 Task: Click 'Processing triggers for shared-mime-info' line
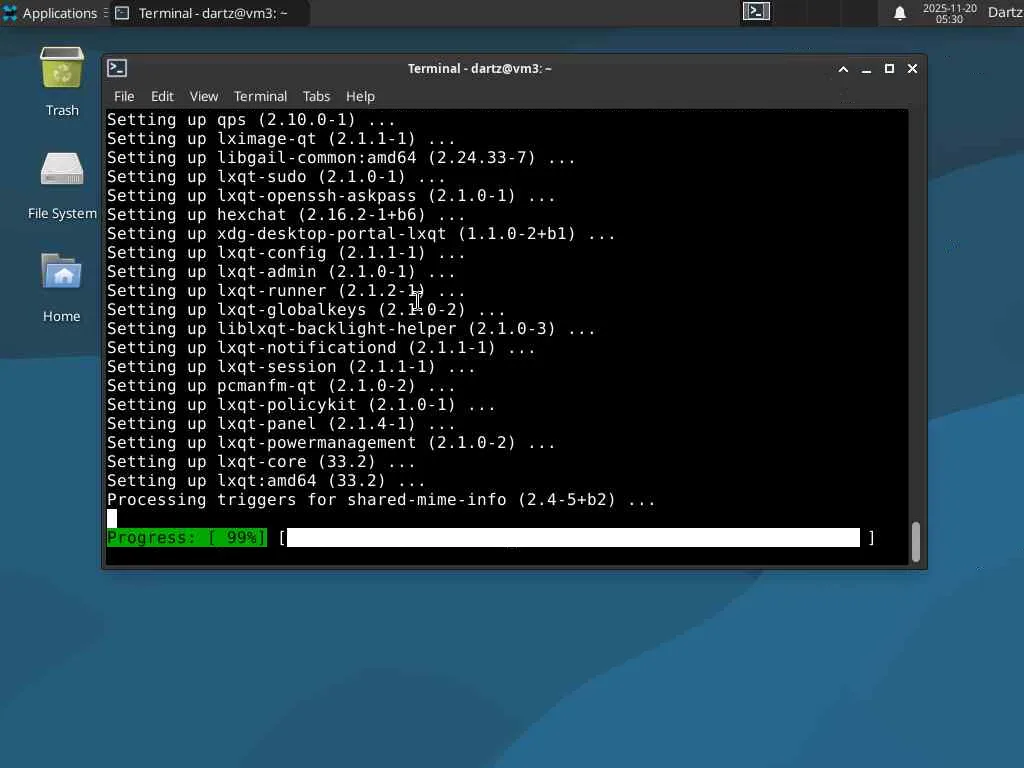click(x=381, y=499)
